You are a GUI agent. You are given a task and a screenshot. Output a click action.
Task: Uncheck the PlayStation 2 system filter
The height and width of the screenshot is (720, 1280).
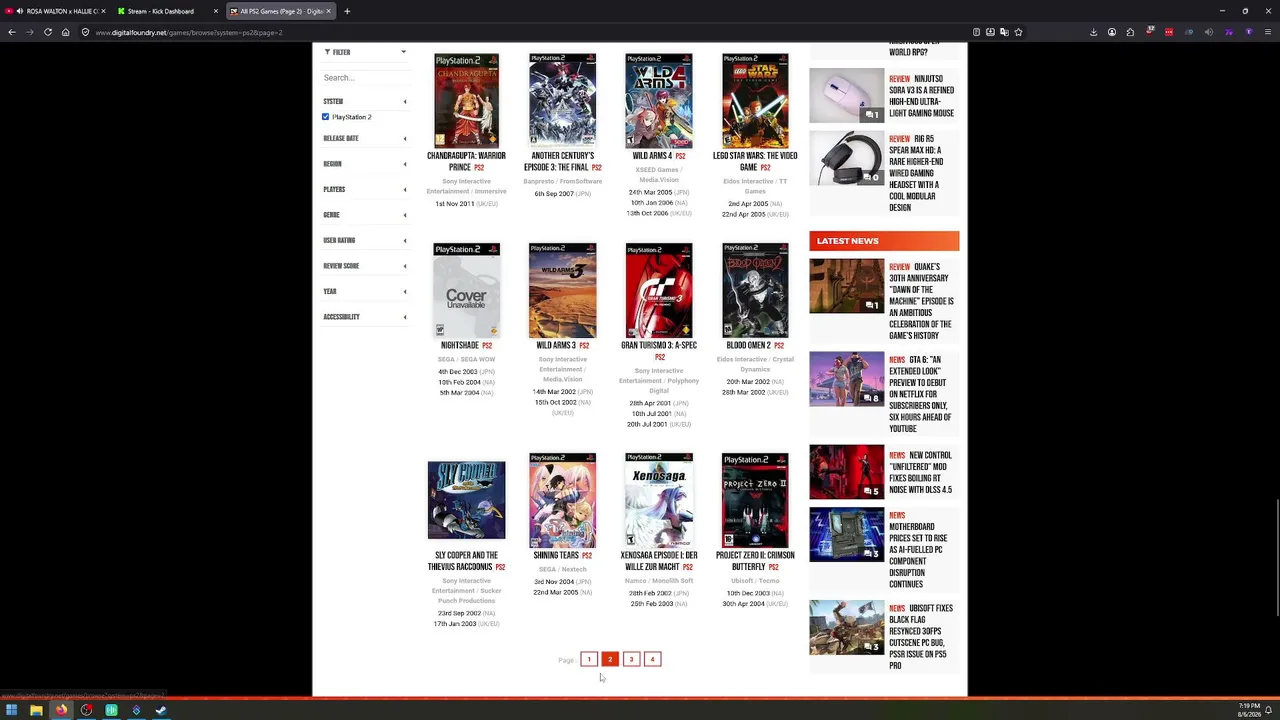click(326, 117)
